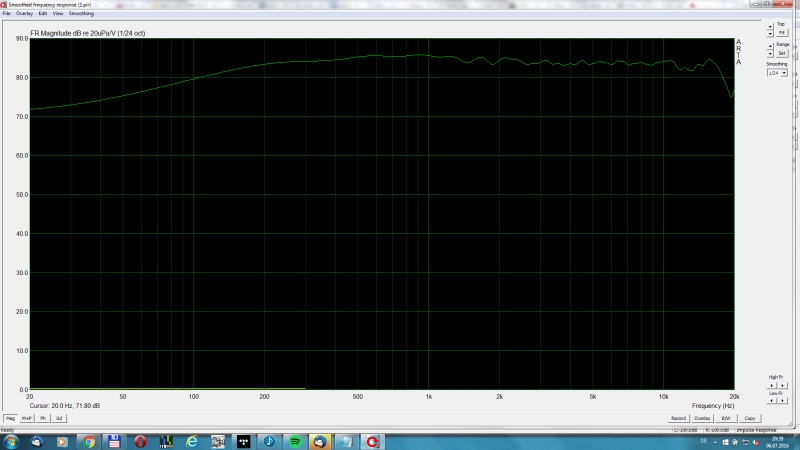Open the media player taskbar icon
This screenshot has width=800, height=450.
pyautogui.click(x=62, y=442)
